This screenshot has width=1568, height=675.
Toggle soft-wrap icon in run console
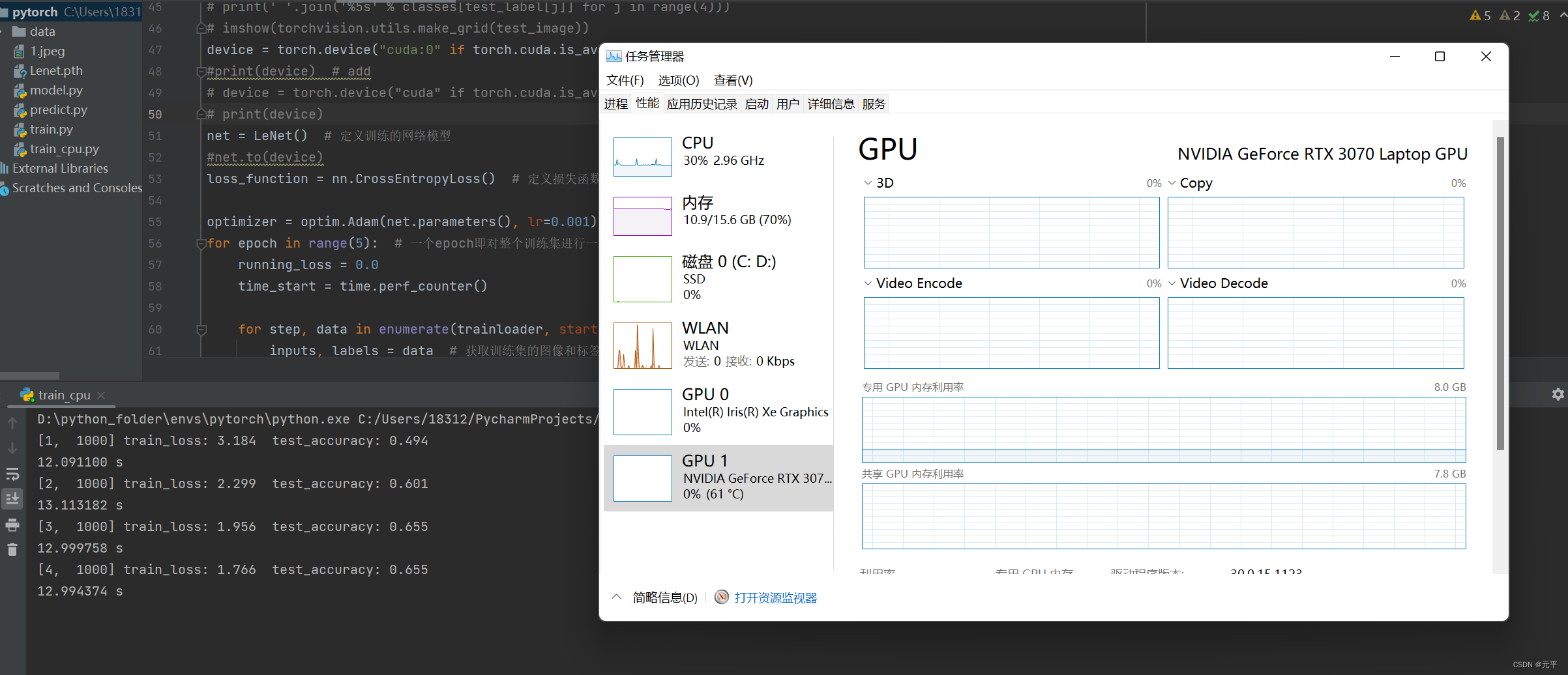click(x=12, y=474)
